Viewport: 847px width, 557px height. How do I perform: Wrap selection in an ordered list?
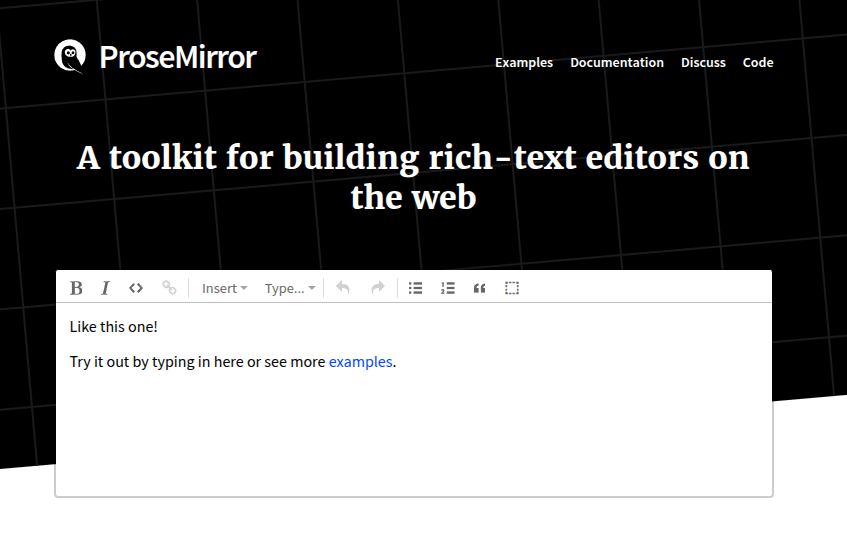448,288
